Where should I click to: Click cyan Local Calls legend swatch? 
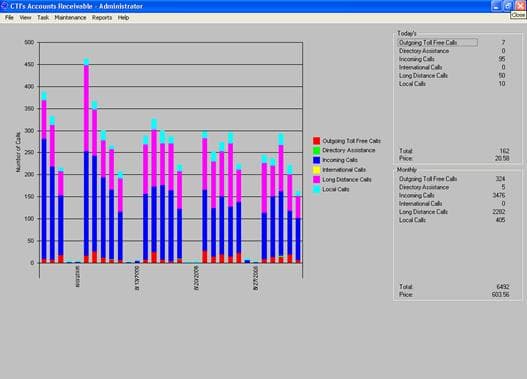pyautogui.click(x=317, y=190)
